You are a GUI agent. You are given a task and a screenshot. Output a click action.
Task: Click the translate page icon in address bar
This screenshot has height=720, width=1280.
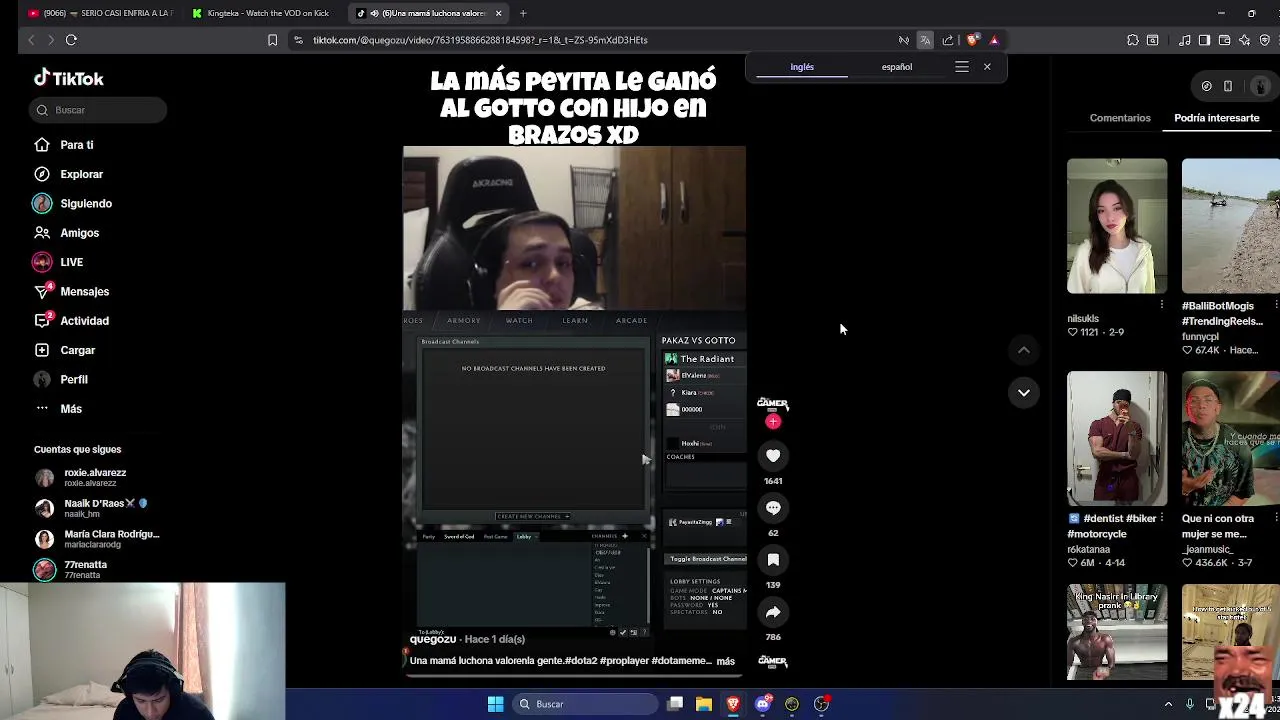click(x=925, y=40)
